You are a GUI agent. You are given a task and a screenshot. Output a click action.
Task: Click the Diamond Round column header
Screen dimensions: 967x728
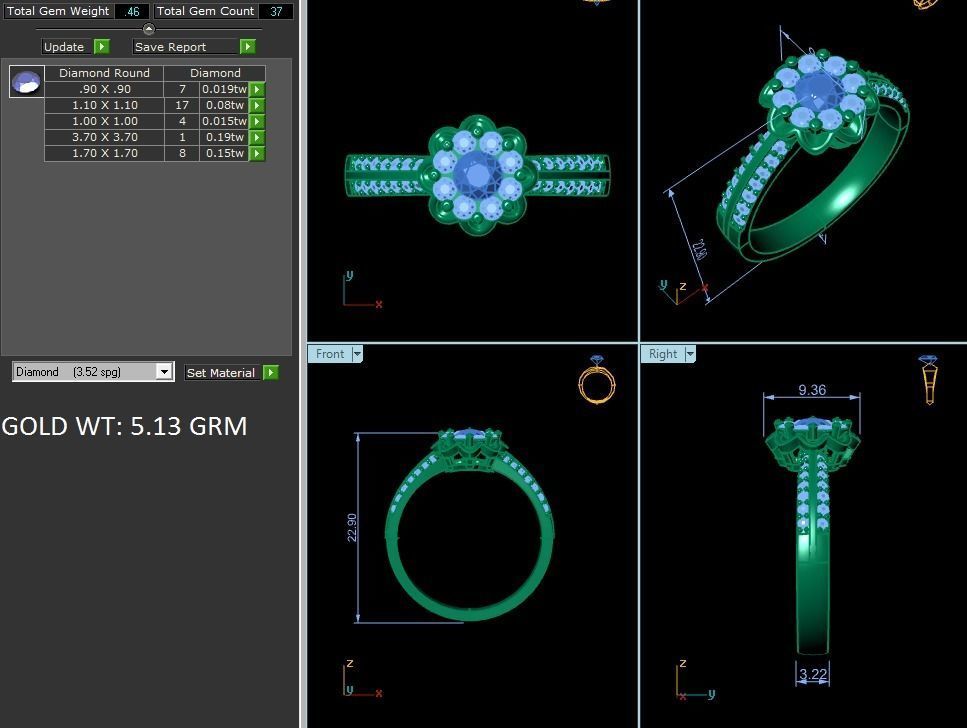(x=104, y=73)
